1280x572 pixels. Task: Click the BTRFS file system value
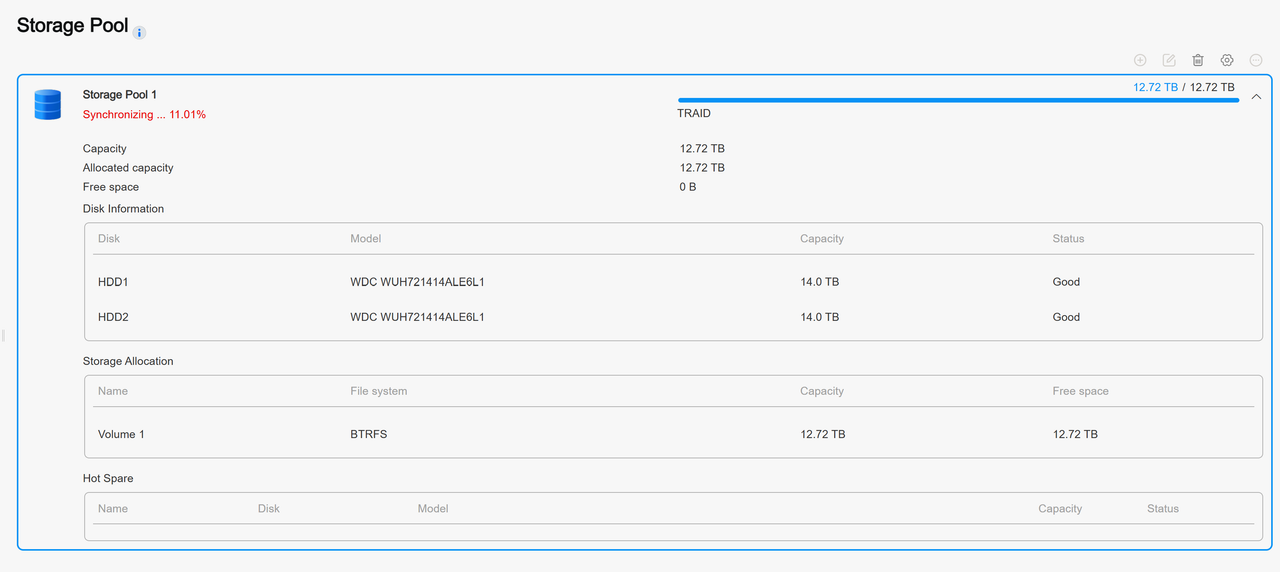point(368,434)
